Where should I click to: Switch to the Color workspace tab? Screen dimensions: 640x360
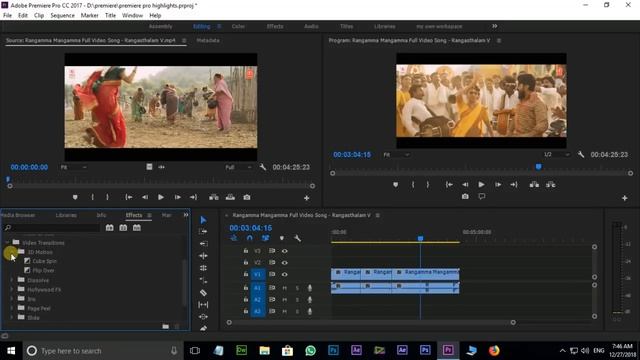[x=238, y=26]
